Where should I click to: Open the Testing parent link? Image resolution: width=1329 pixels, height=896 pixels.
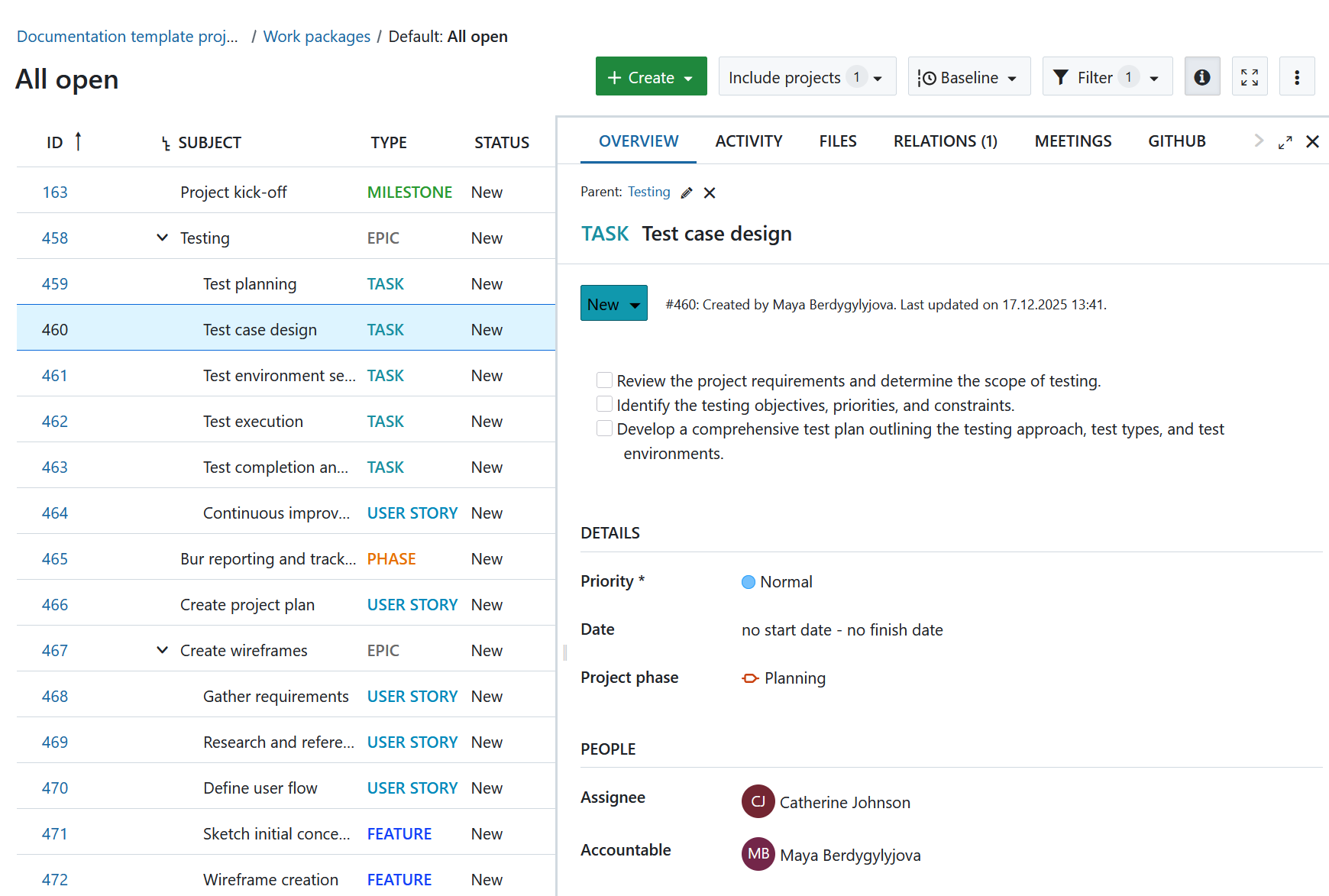click(648, 192)
